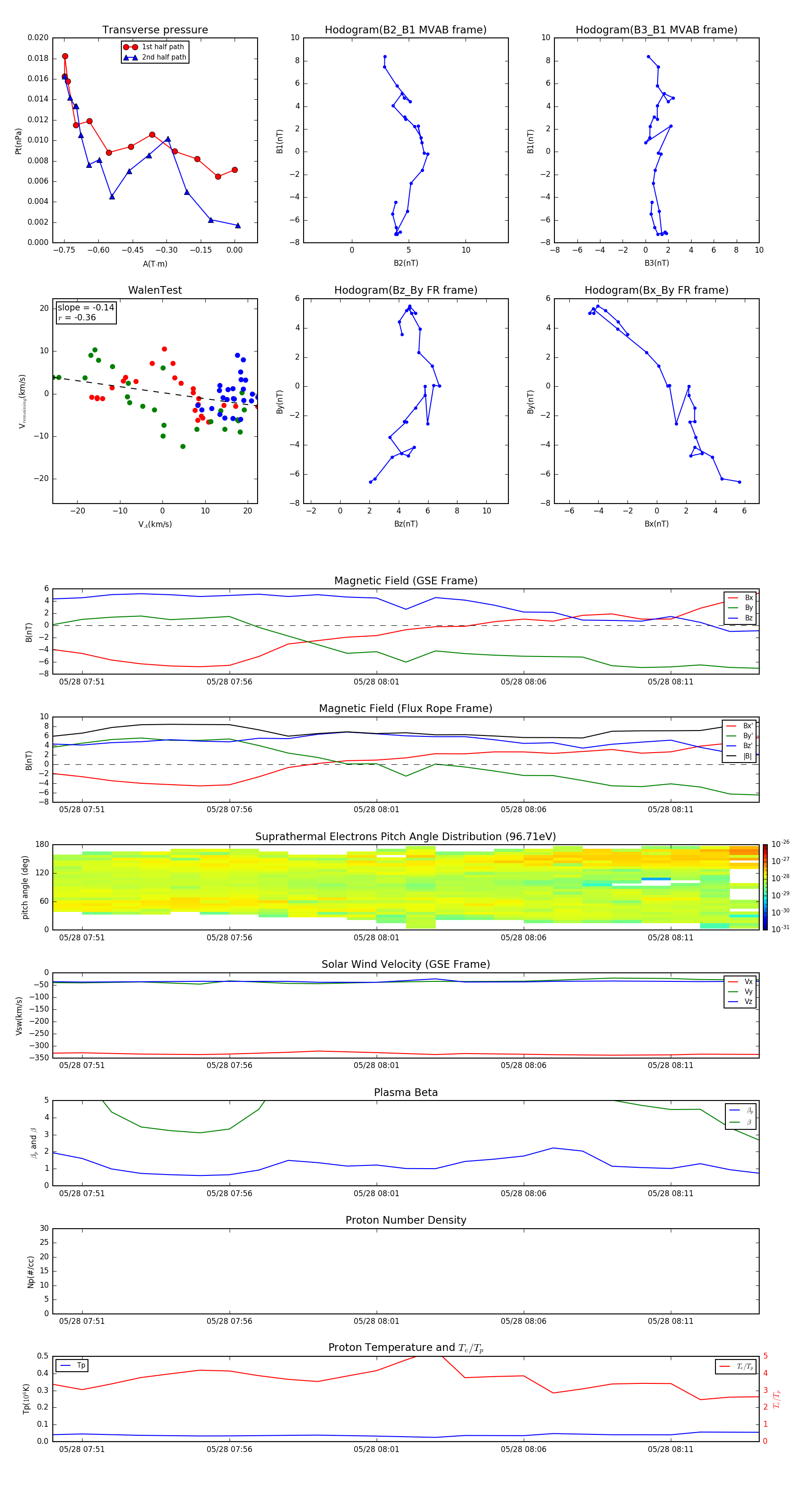This screenshot has width=812, height=1489.
Task: Click the "Tp(10^6K)" left axis label
Action: [x=26, y=1399]
